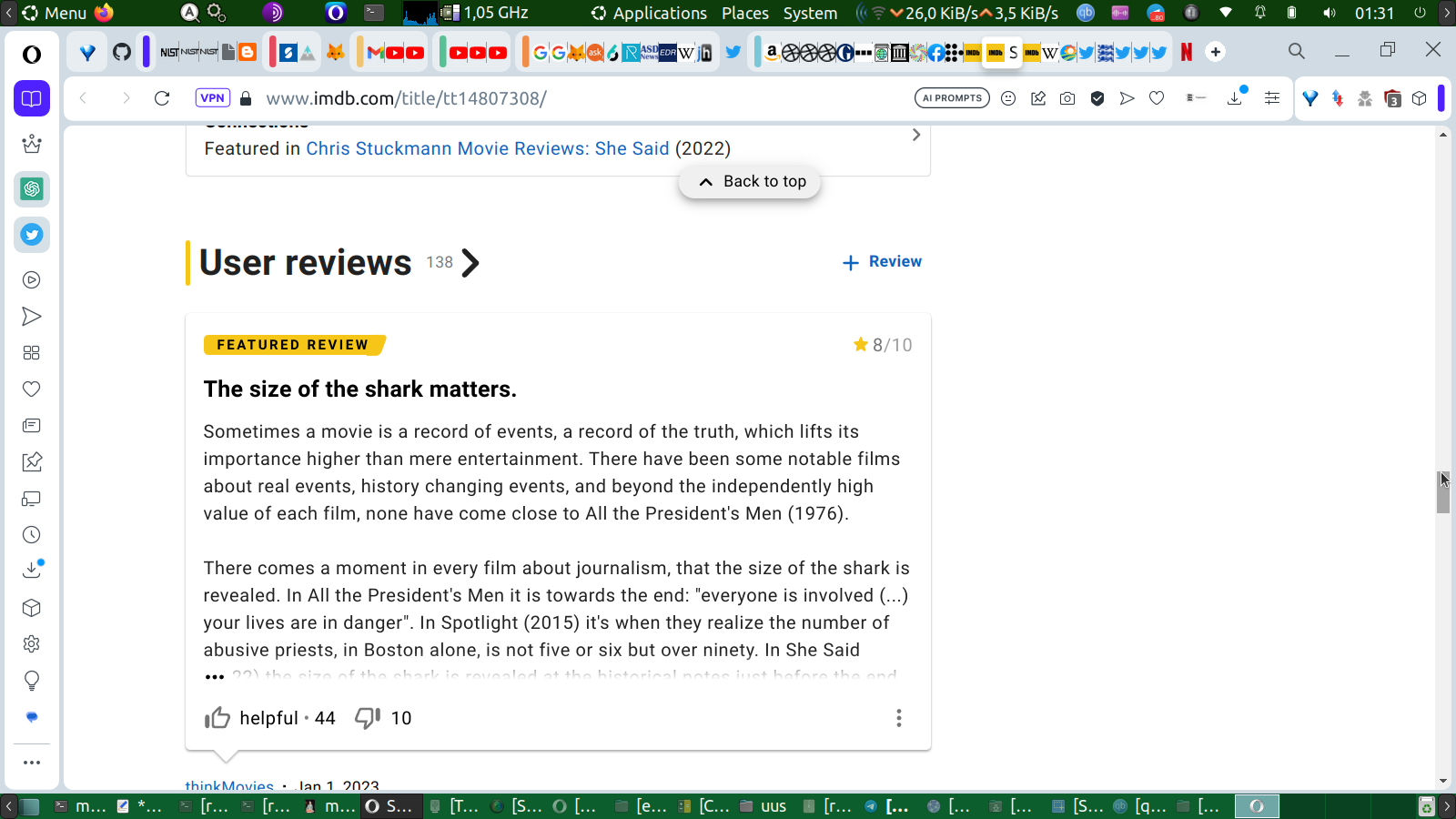
Task: Open all user reviews via chevron arrow
Action: click(x=470, y=263)
